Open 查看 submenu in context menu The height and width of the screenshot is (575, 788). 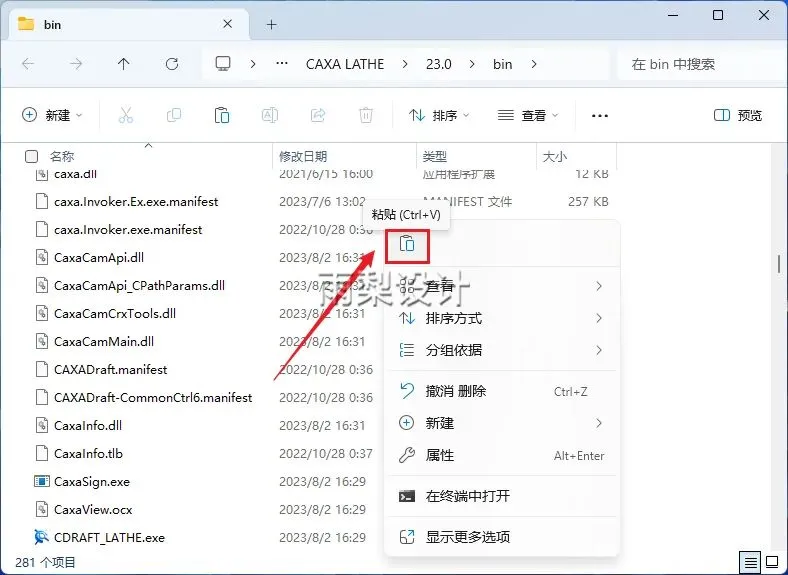tap(501, 286)
